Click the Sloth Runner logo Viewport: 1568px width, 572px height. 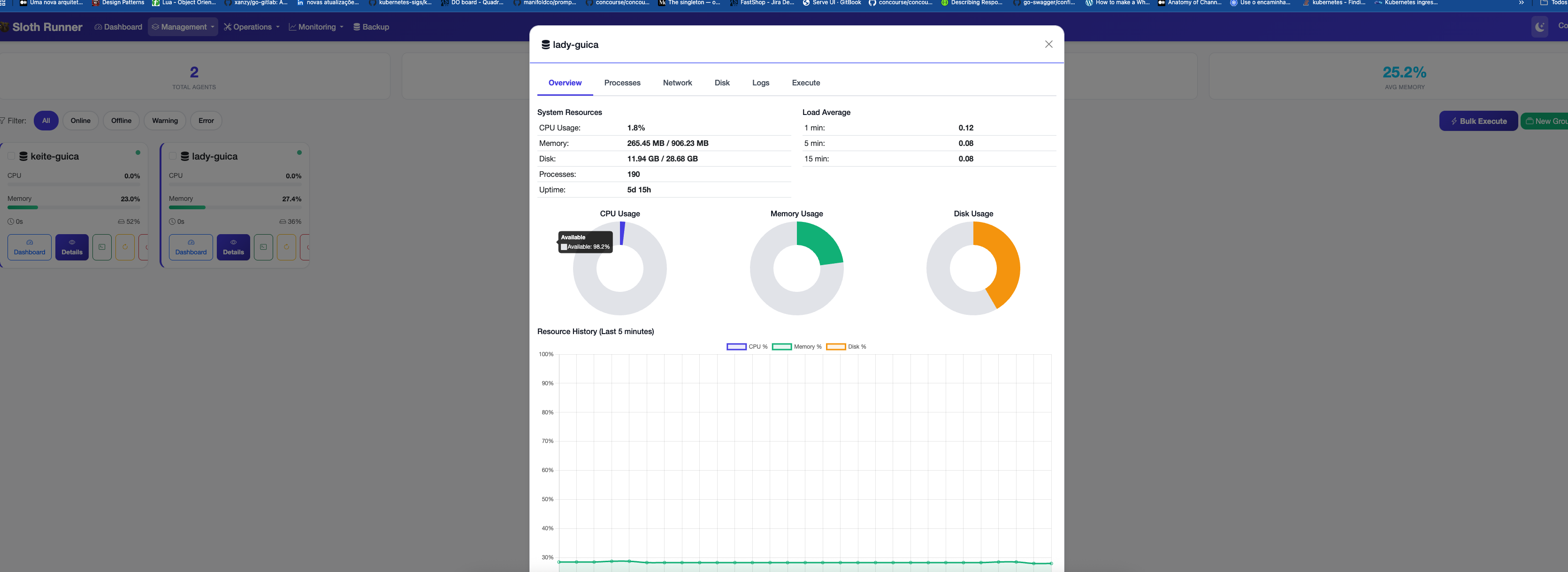(46, 27)
